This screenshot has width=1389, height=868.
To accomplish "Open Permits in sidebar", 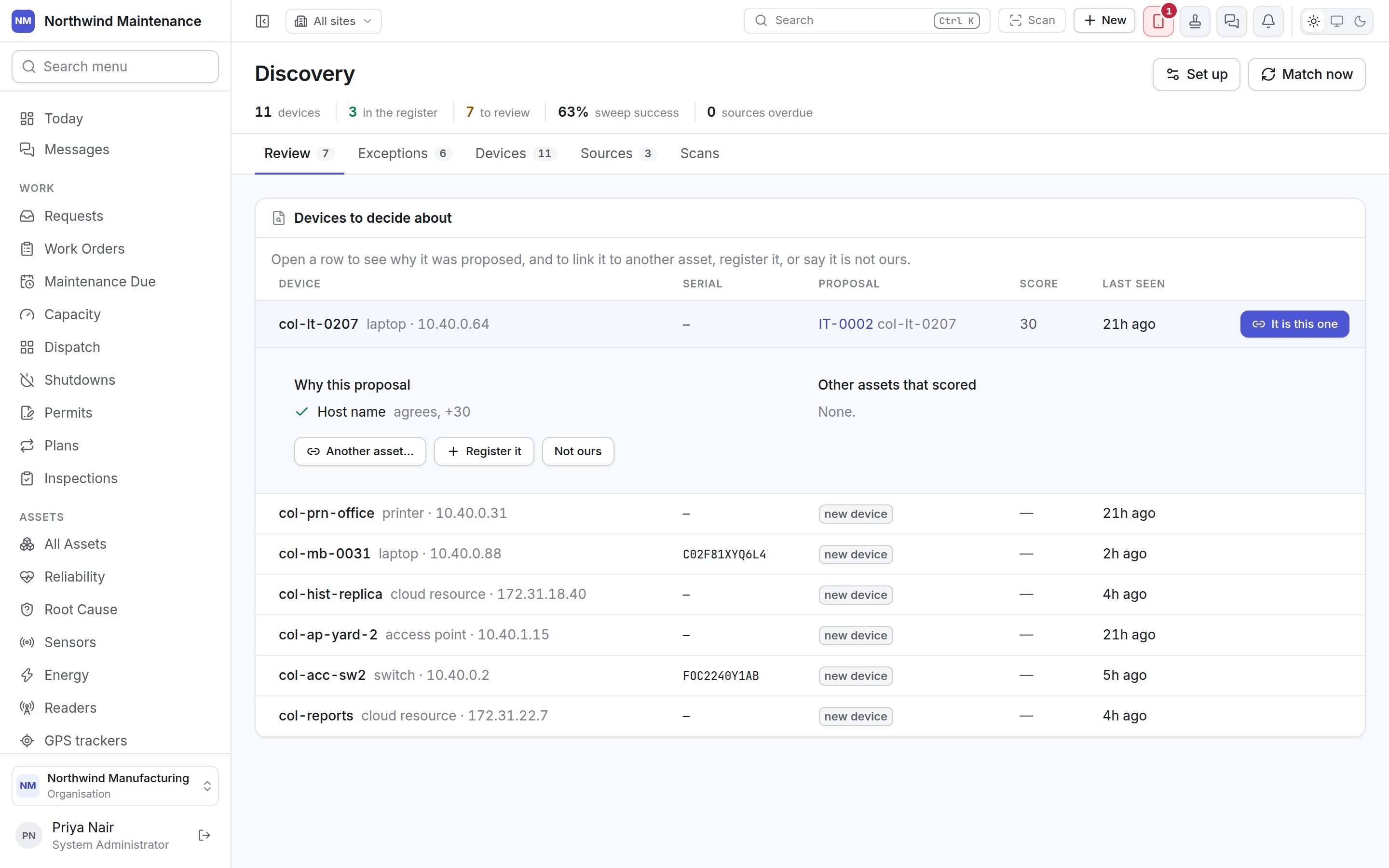I will click(x=115, y=413).
